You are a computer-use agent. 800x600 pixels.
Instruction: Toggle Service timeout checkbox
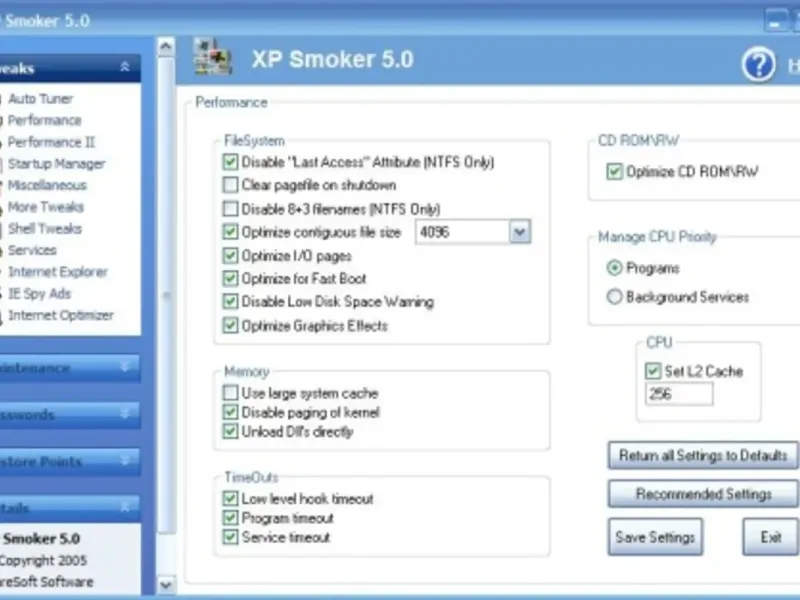(230, 537)
